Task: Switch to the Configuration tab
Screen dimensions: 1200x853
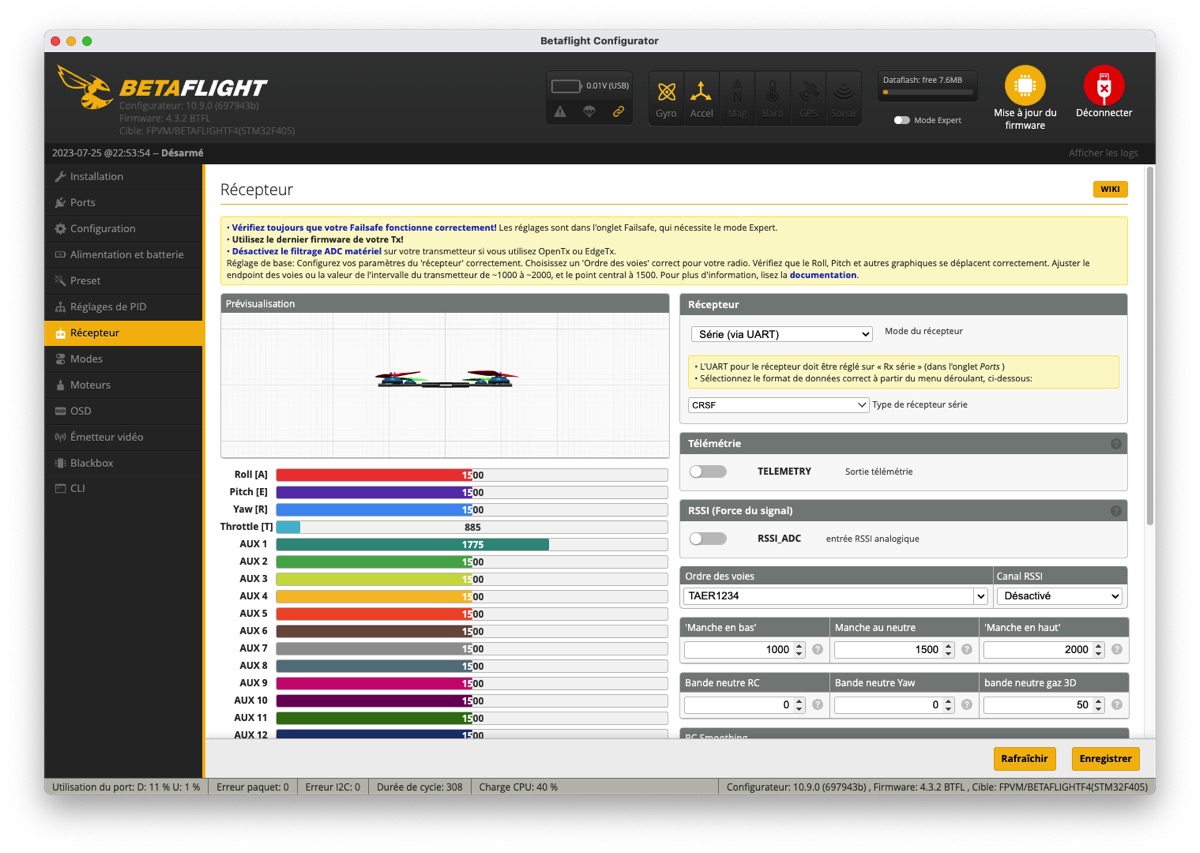Action: click(x=124, y=229)
